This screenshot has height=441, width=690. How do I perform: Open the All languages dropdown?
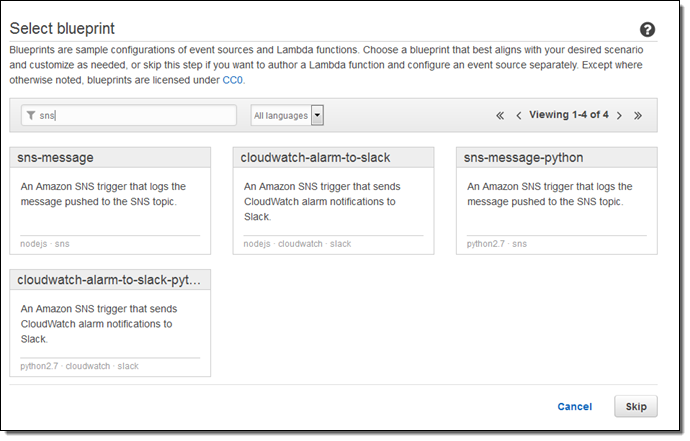tap(281, 115)
